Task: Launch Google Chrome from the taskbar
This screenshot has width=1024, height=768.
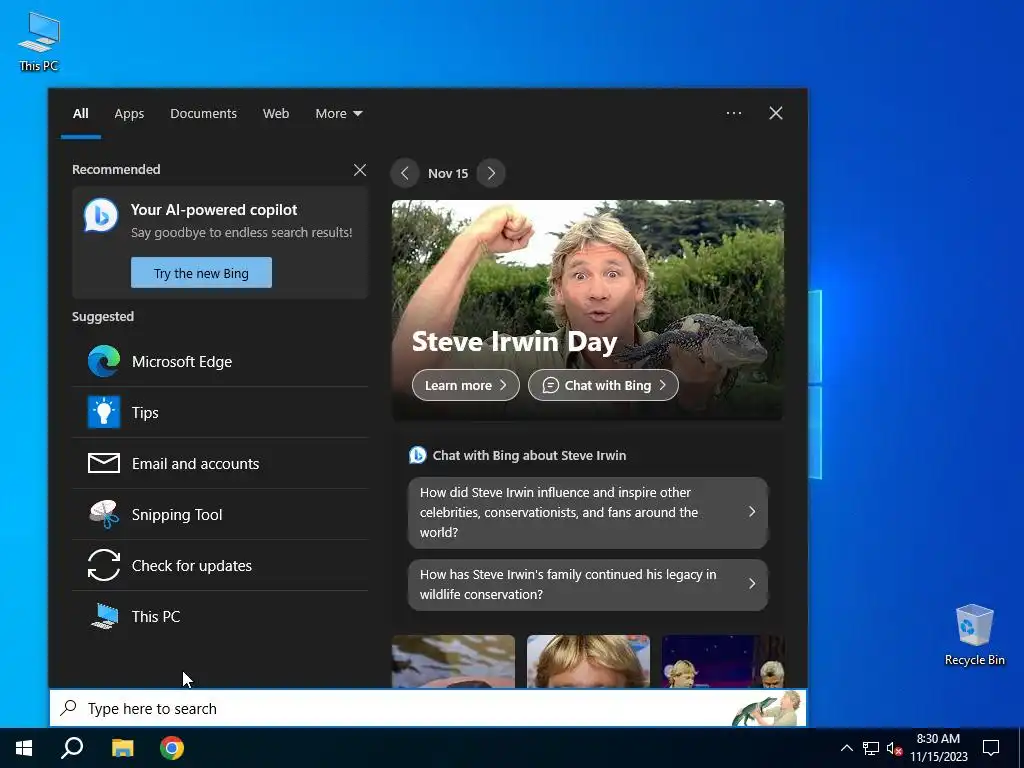Action: [172, 748]
